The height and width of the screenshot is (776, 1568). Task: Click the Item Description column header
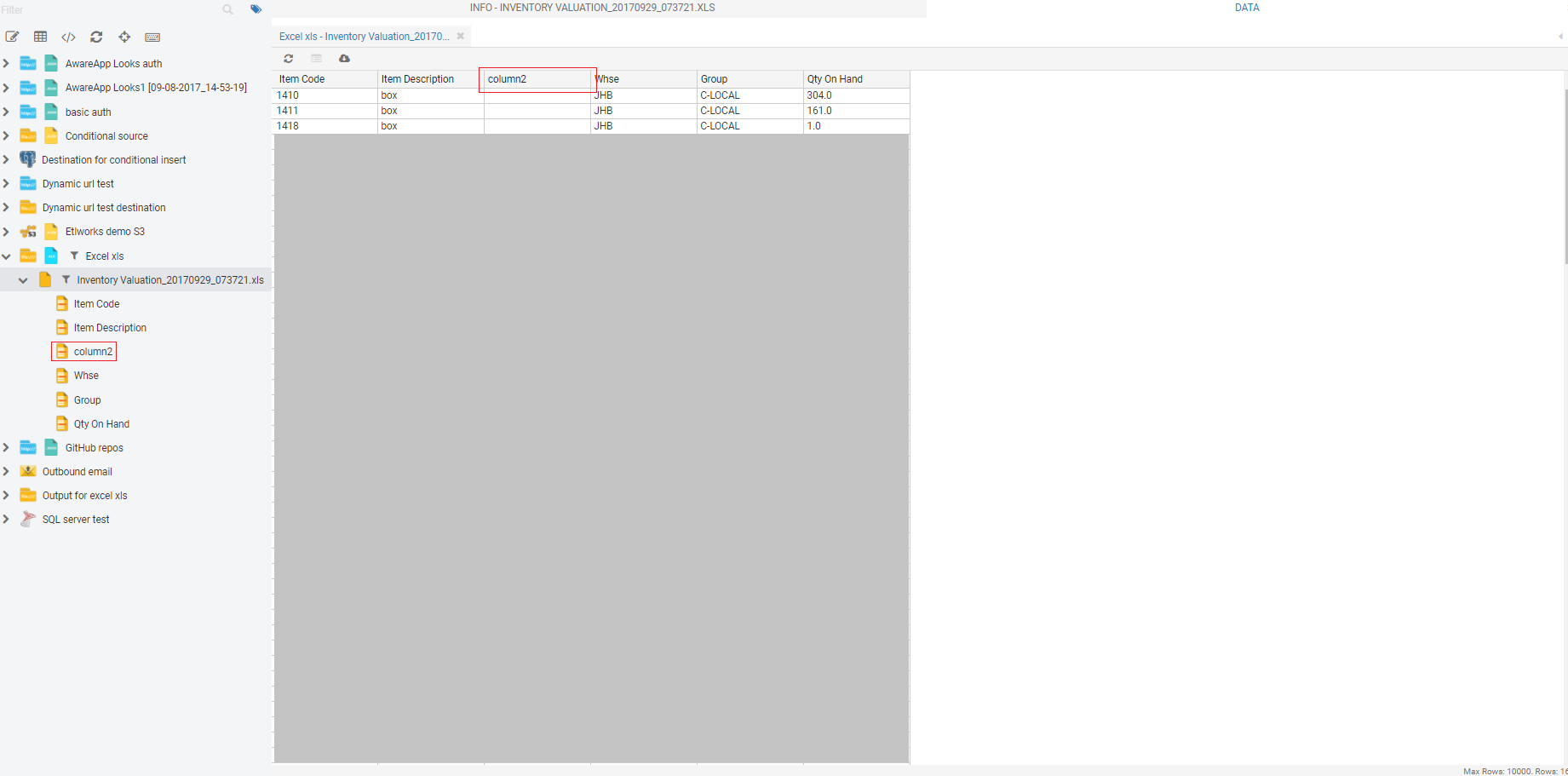point(431,79)
